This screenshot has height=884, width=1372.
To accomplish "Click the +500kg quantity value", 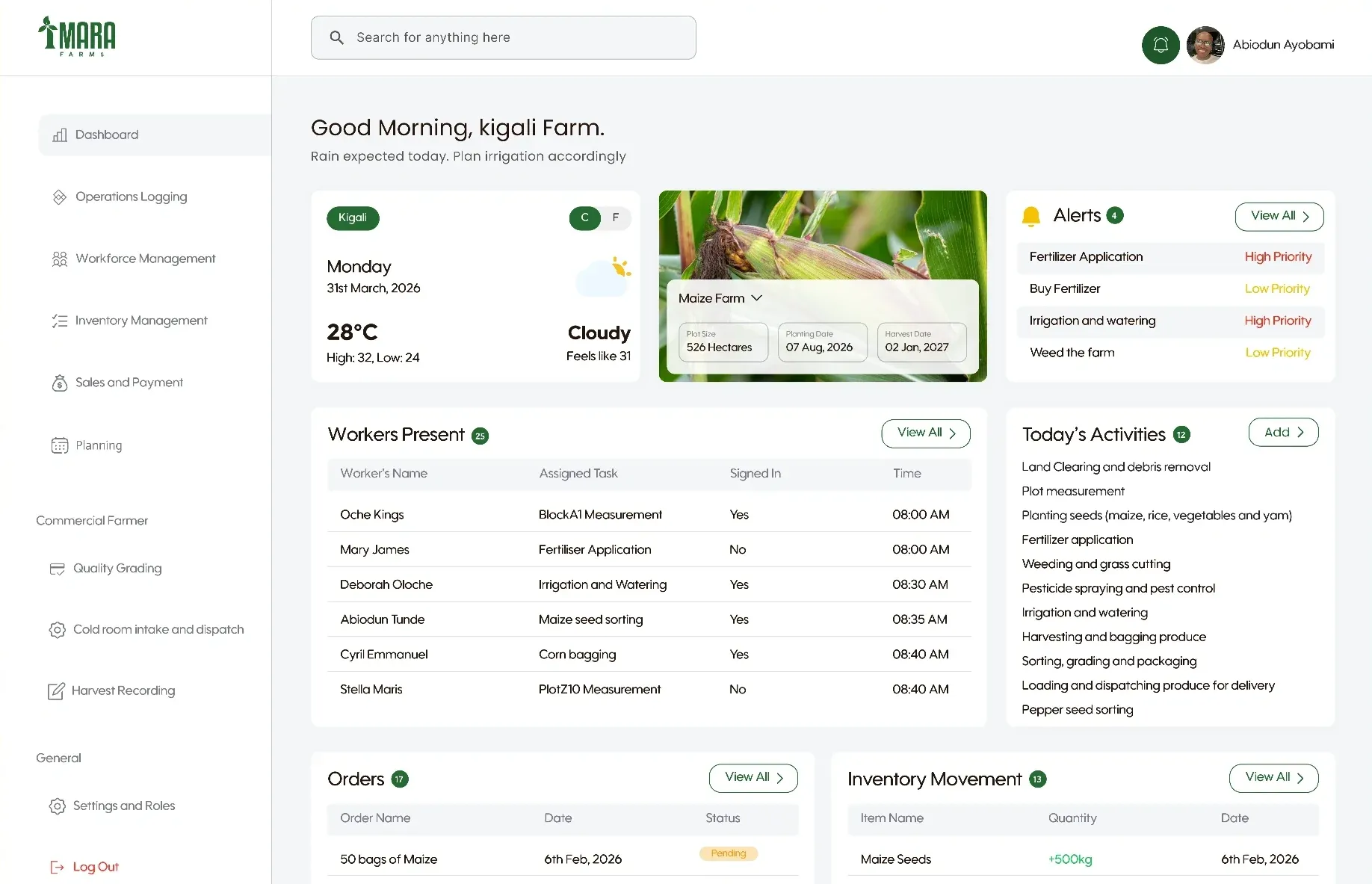I will tap(1070, 859).
